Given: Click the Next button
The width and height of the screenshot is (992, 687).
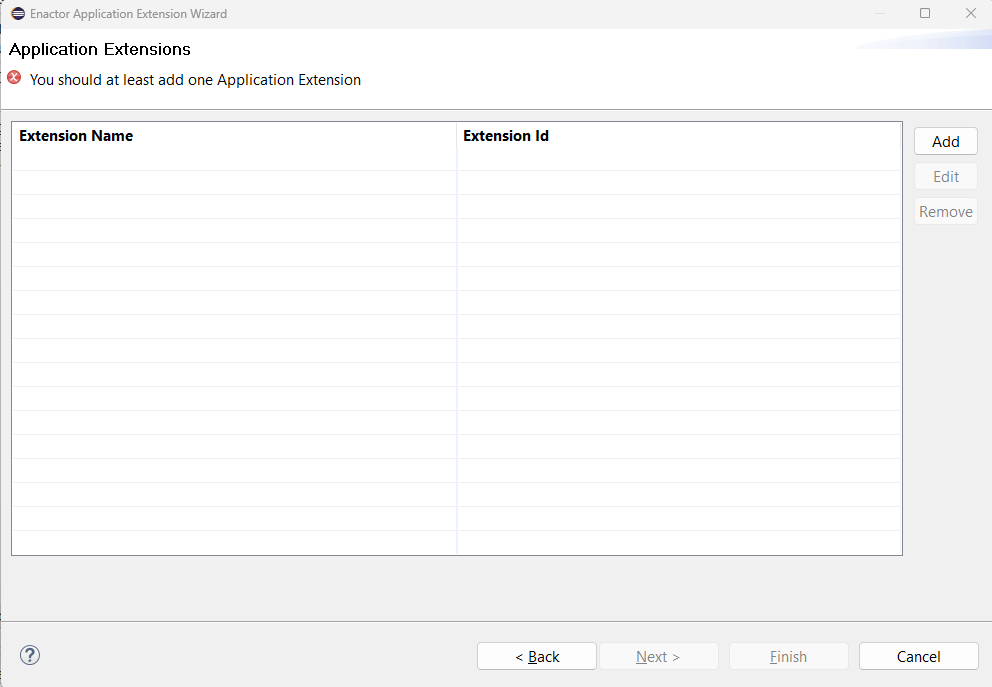Looking at the screenshot, I should click(658, 656).
